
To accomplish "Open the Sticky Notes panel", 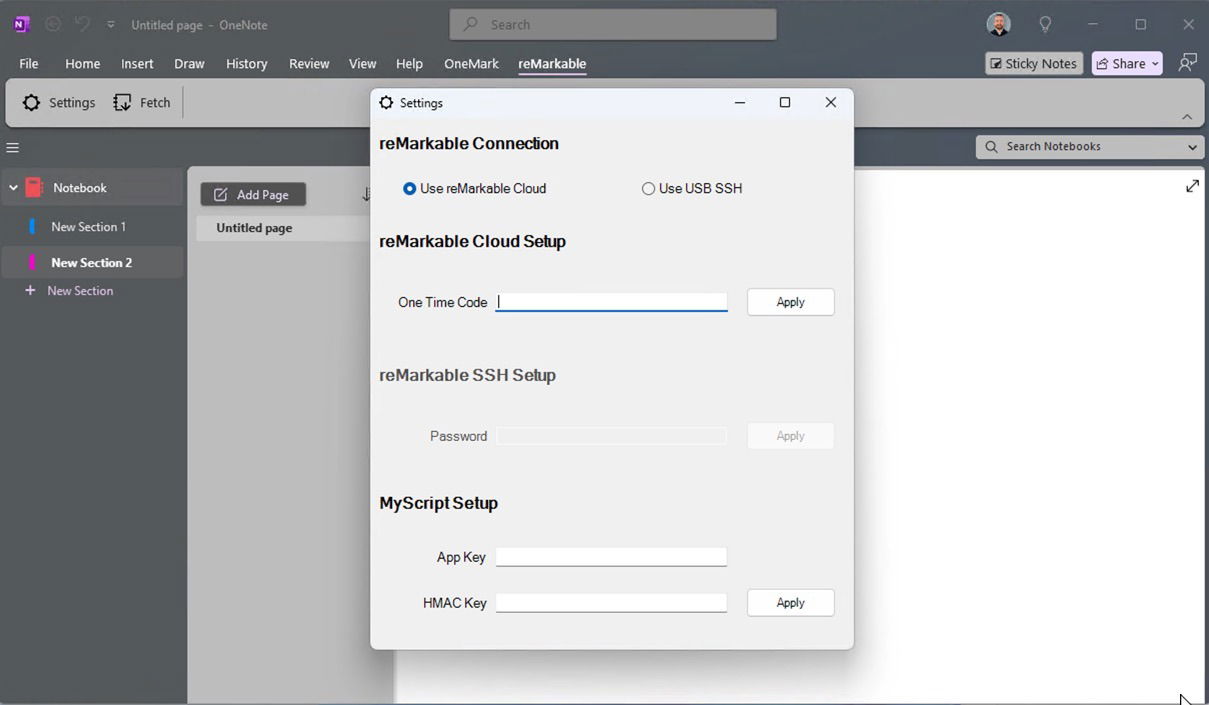I will 1033,63.
